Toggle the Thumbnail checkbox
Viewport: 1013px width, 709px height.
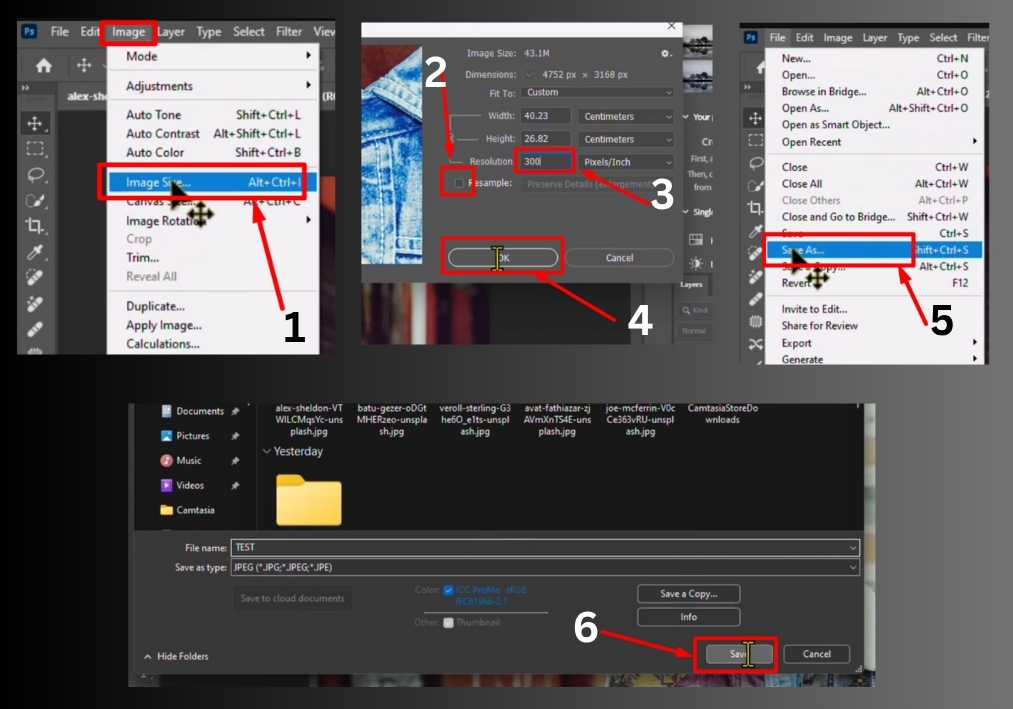point(448,622)
